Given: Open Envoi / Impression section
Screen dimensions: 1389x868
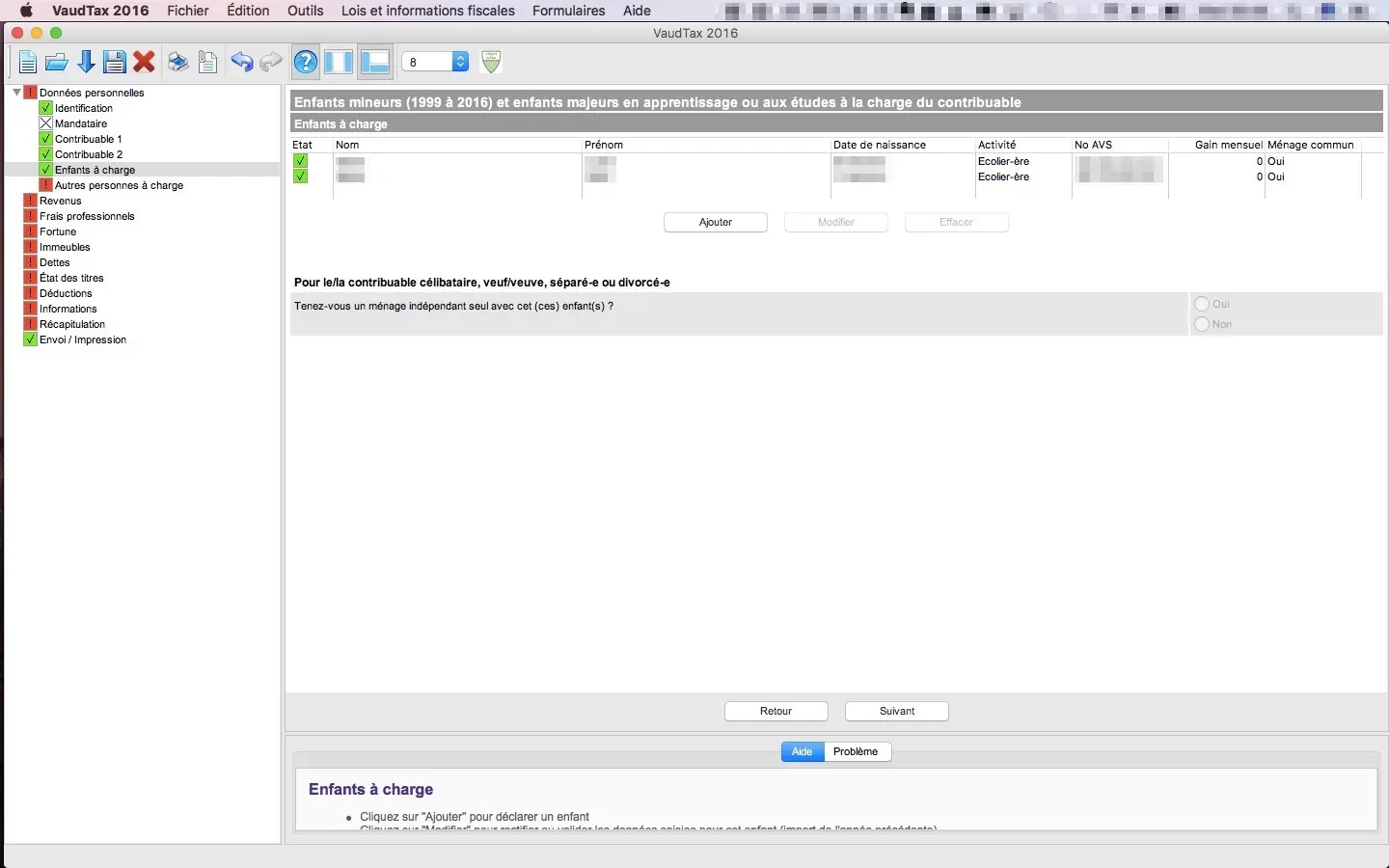Looking at the screenshot, I should coord(83,339).
